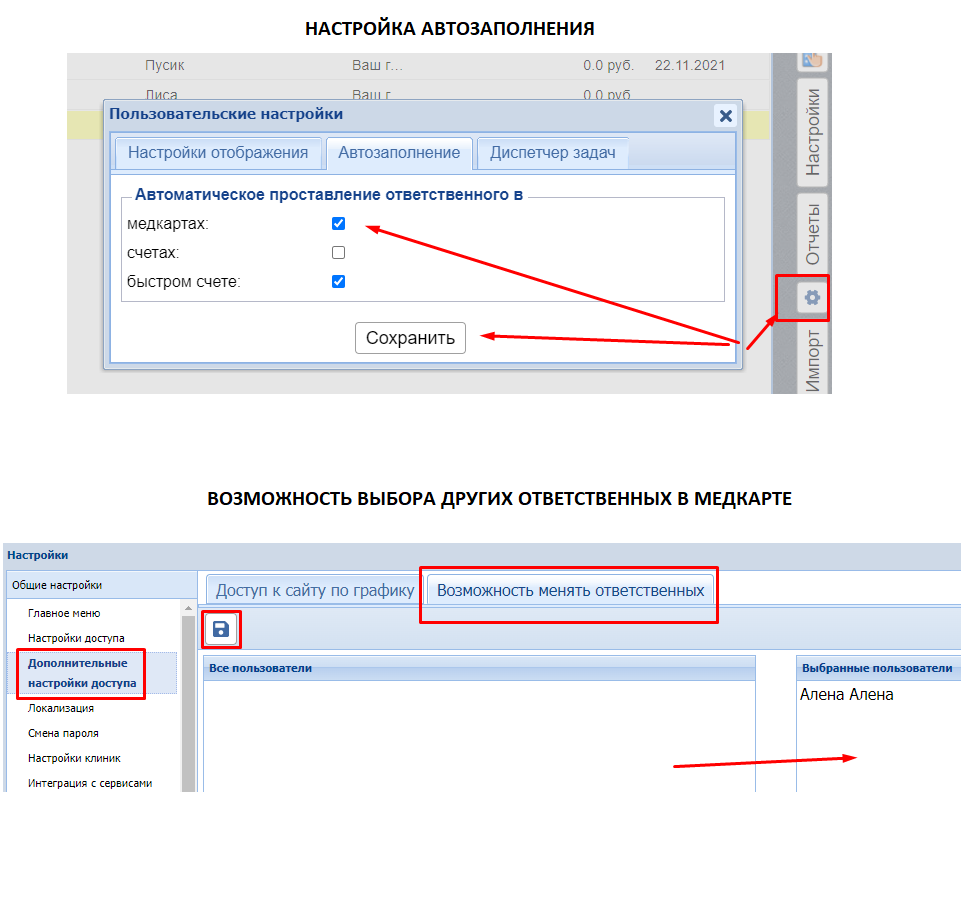
Task: Toggle the быстром счете checkbox
Action: pos(338,282)
